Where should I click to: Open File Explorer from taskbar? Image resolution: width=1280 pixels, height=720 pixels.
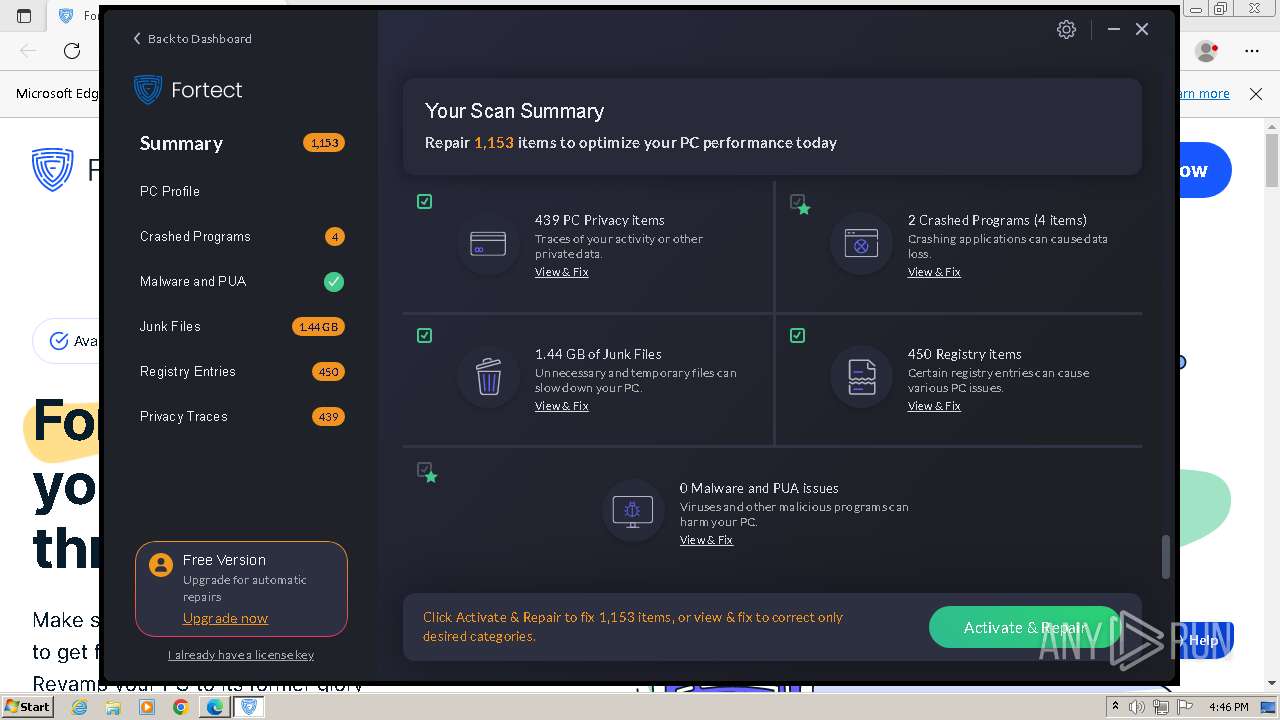tap(113, 707)
